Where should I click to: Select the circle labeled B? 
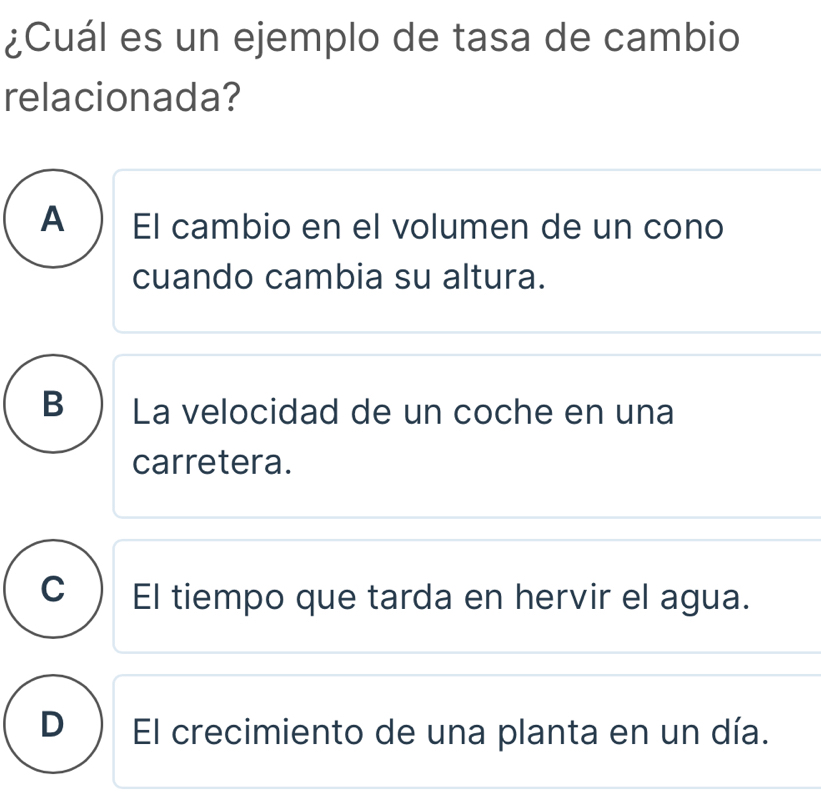point(53,404)
